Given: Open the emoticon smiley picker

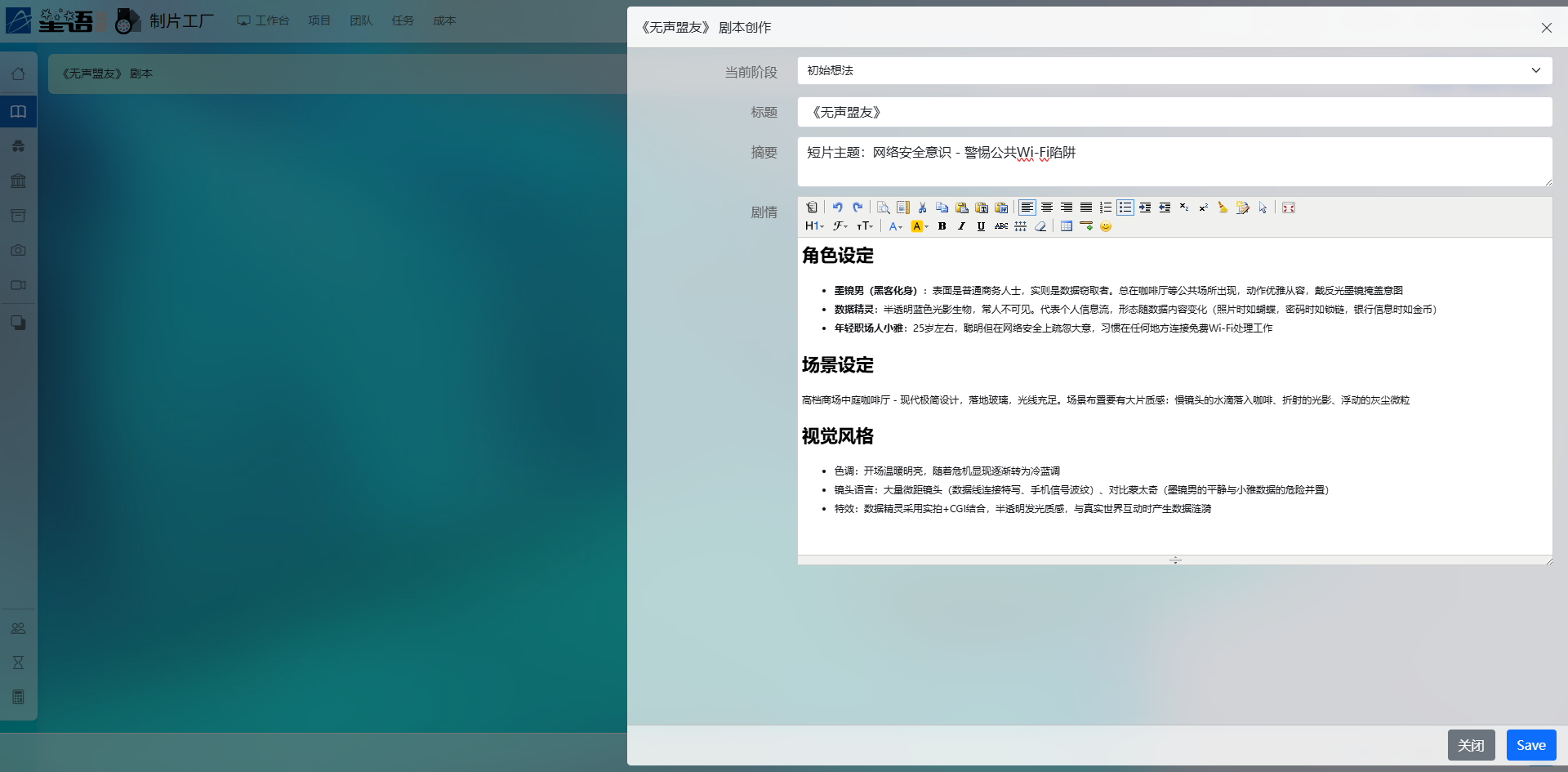Looking at the screenshot, I should point(1105,226).
